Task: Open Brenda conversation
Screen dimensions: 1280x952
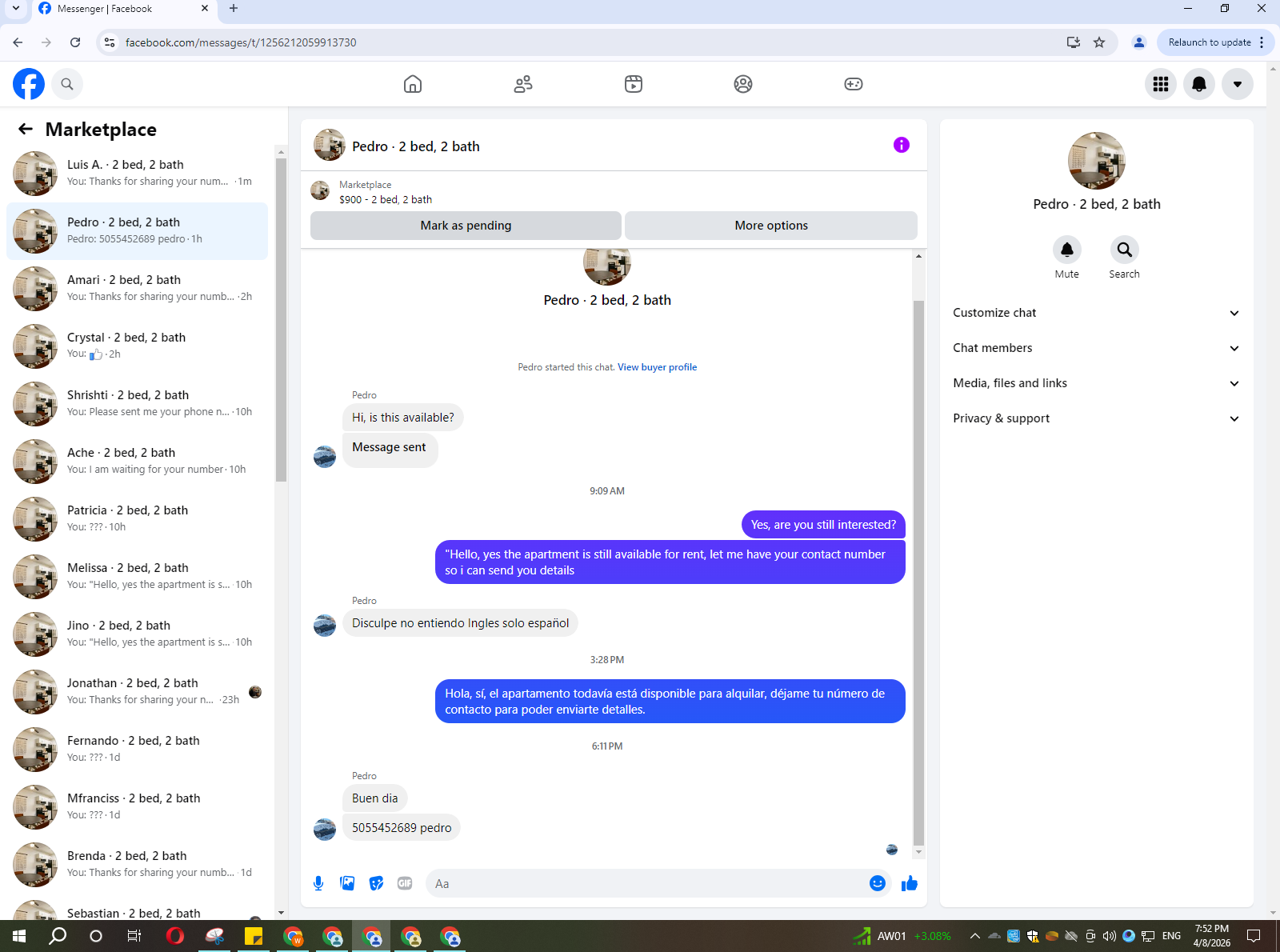Action: (x=138, y=865)
